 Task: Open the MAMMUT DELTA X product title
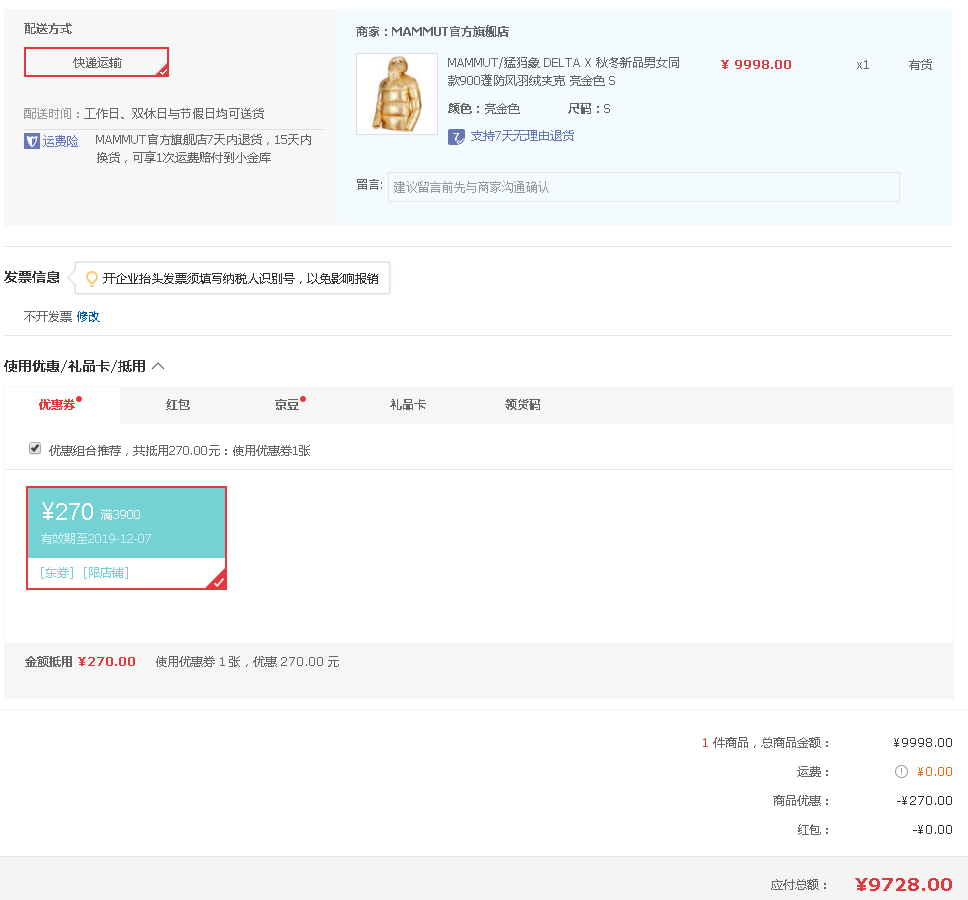(563, 72)
